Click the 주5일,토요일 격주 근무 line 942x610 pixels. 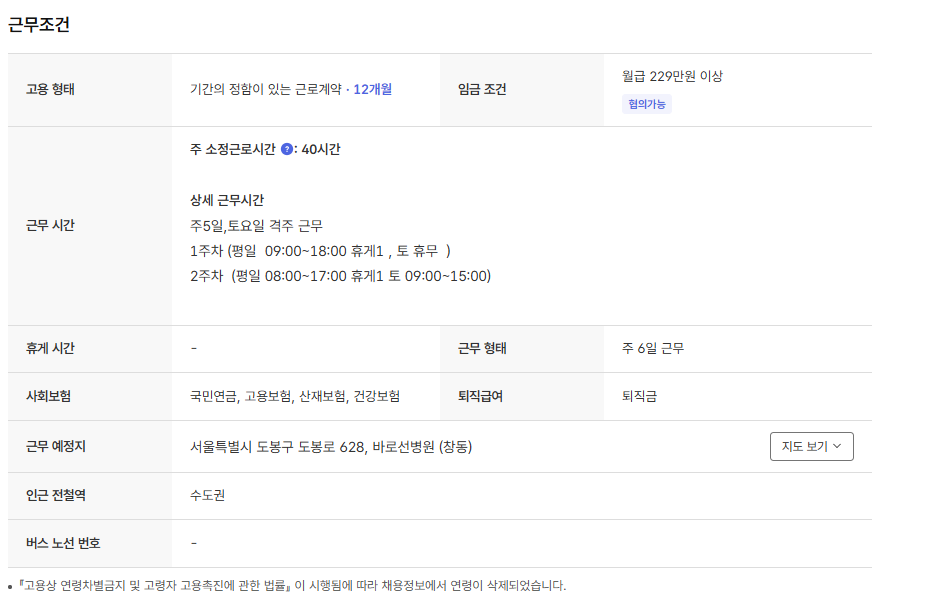point(256,225)
